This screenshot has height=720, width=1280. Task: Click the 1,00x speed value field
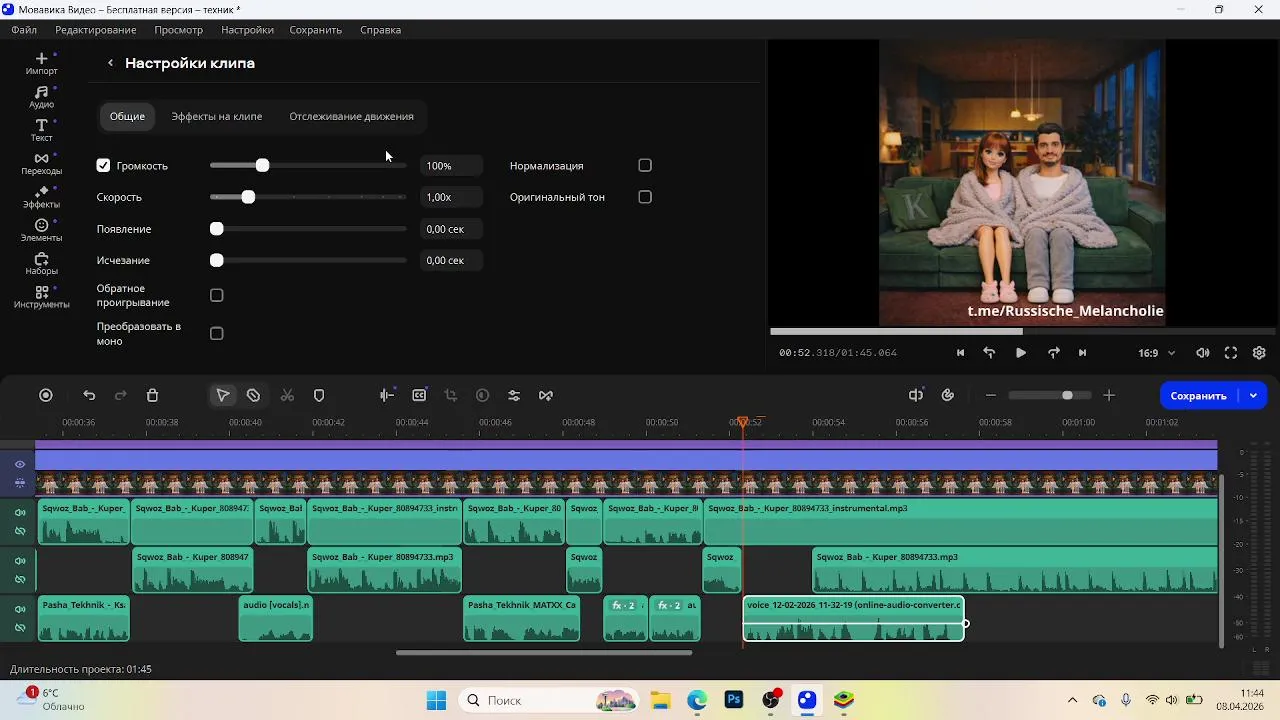click(x=451, y=197)
